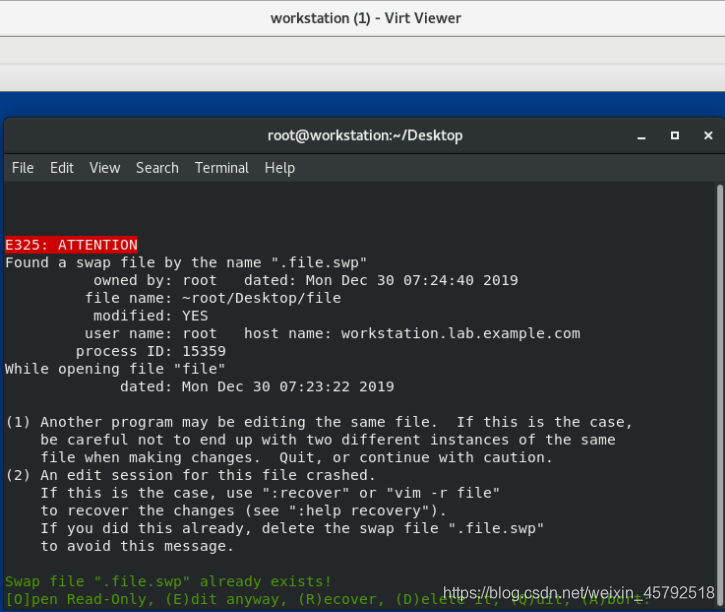Viewport: 725px width, 612px height.
Task: Click the text 'process ID: 15359'
Action: (151, 351)
